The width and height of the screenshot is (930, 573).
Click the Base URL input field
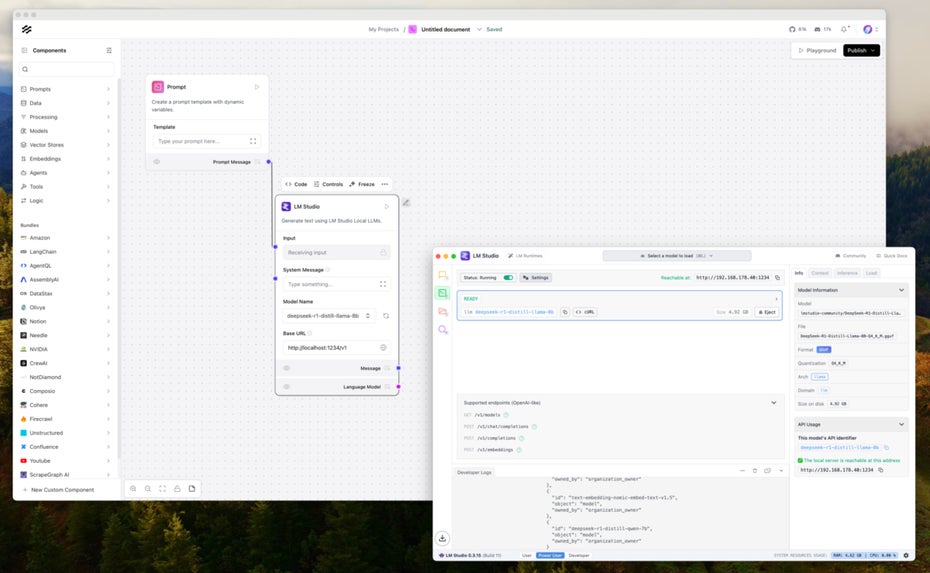pyautogui.click(x=336, y=348)
